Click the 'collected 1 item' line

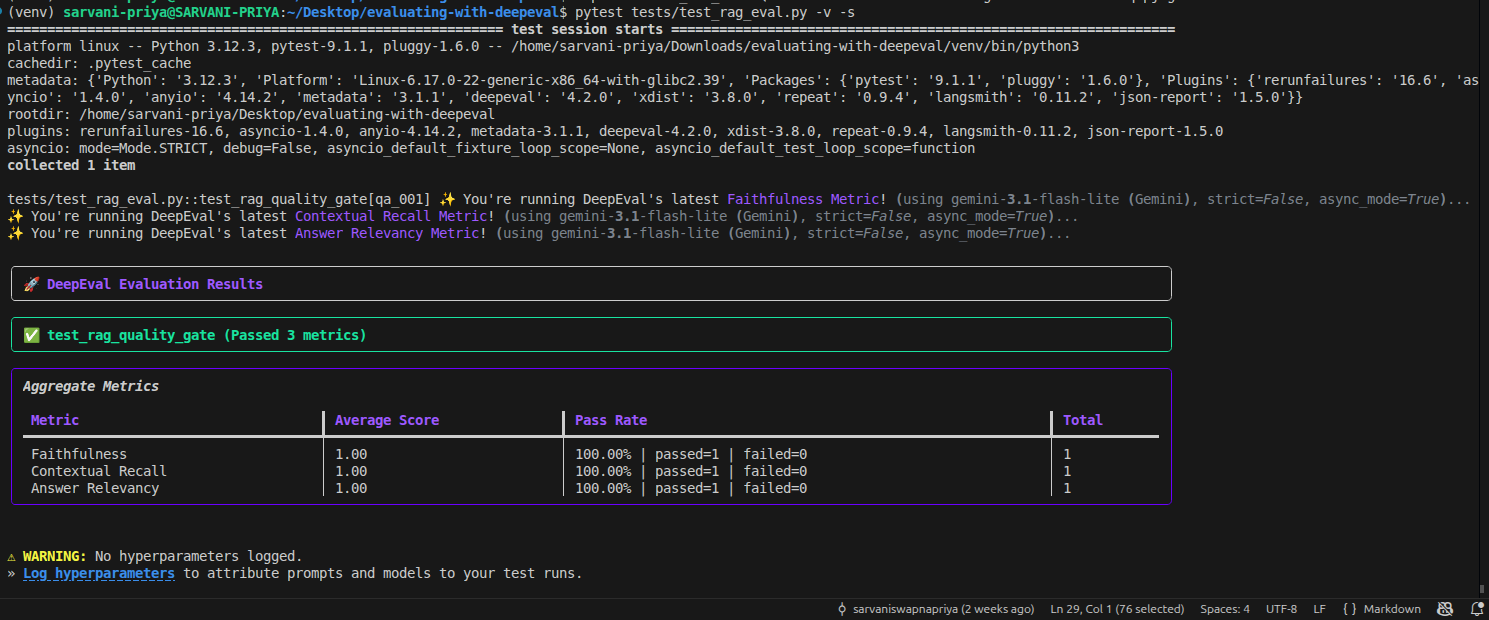pyautogui.click(x=71, y=165)
